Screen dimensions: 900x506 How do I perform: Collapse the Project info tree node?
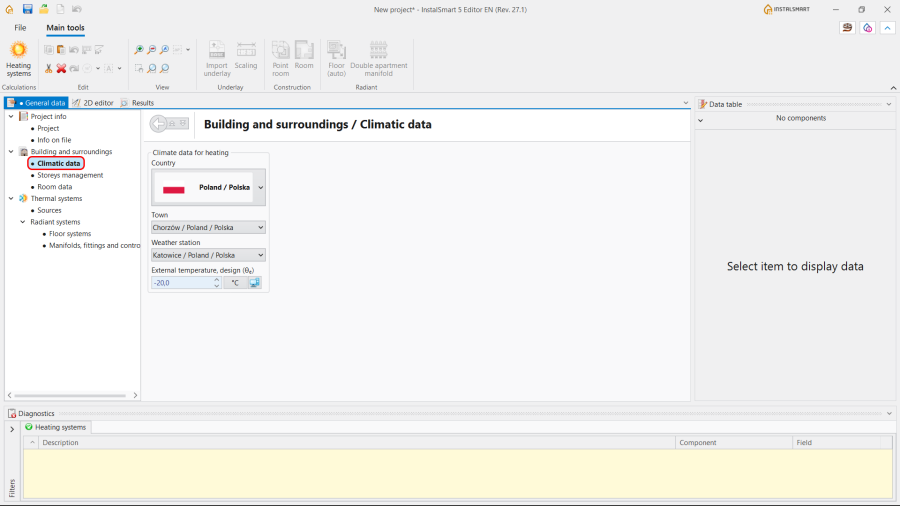click(x=11, y=116)
